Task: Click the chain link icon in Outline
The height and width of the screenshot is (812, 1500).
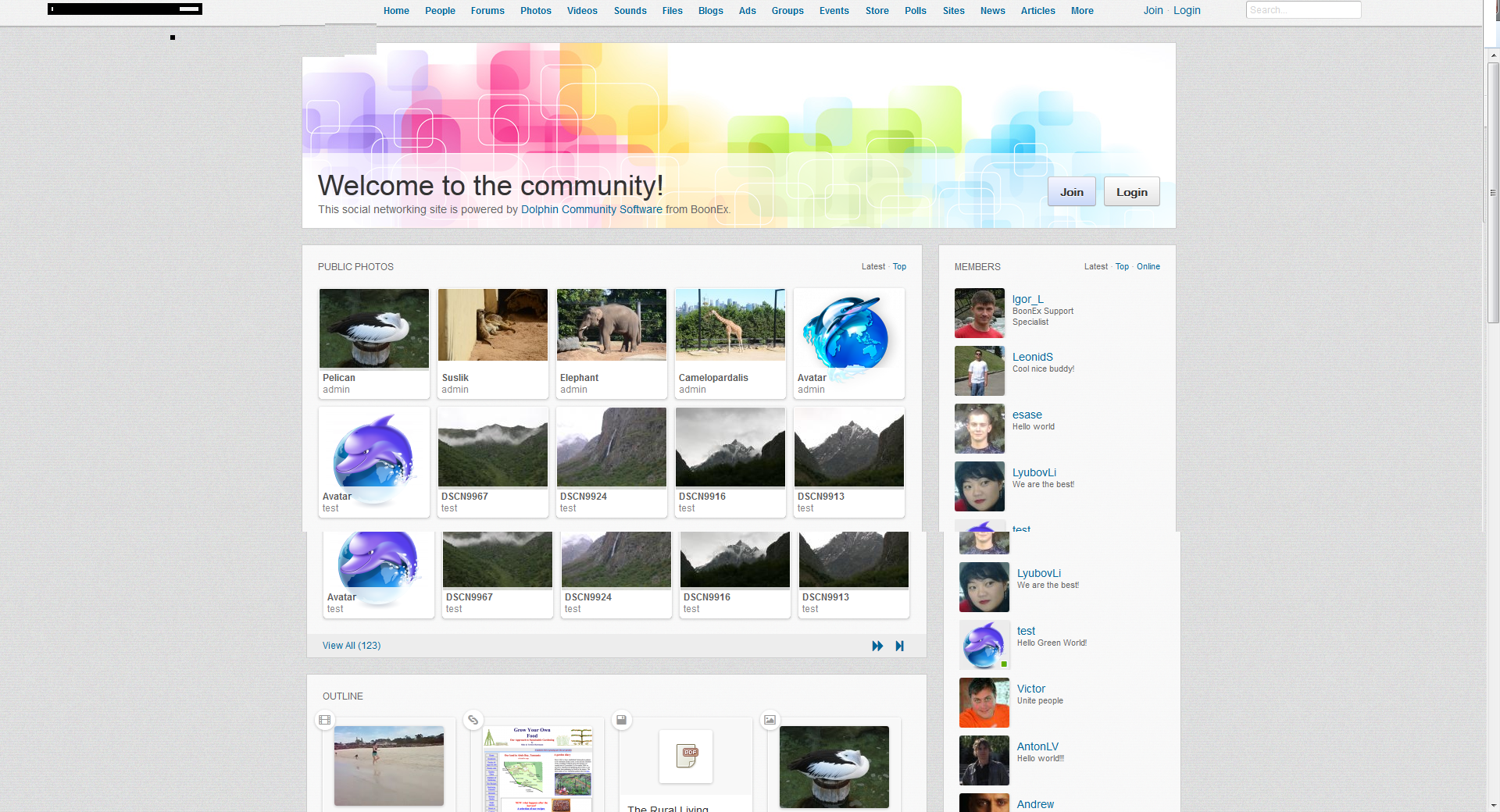Action: tap(473, 720)
